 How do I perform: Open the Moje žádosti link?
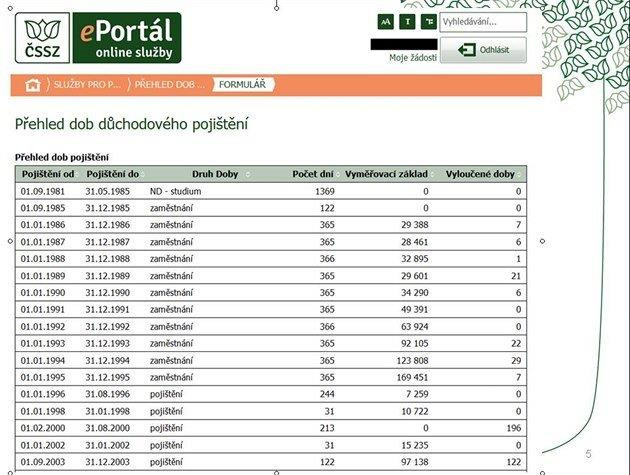coord(412,58)
